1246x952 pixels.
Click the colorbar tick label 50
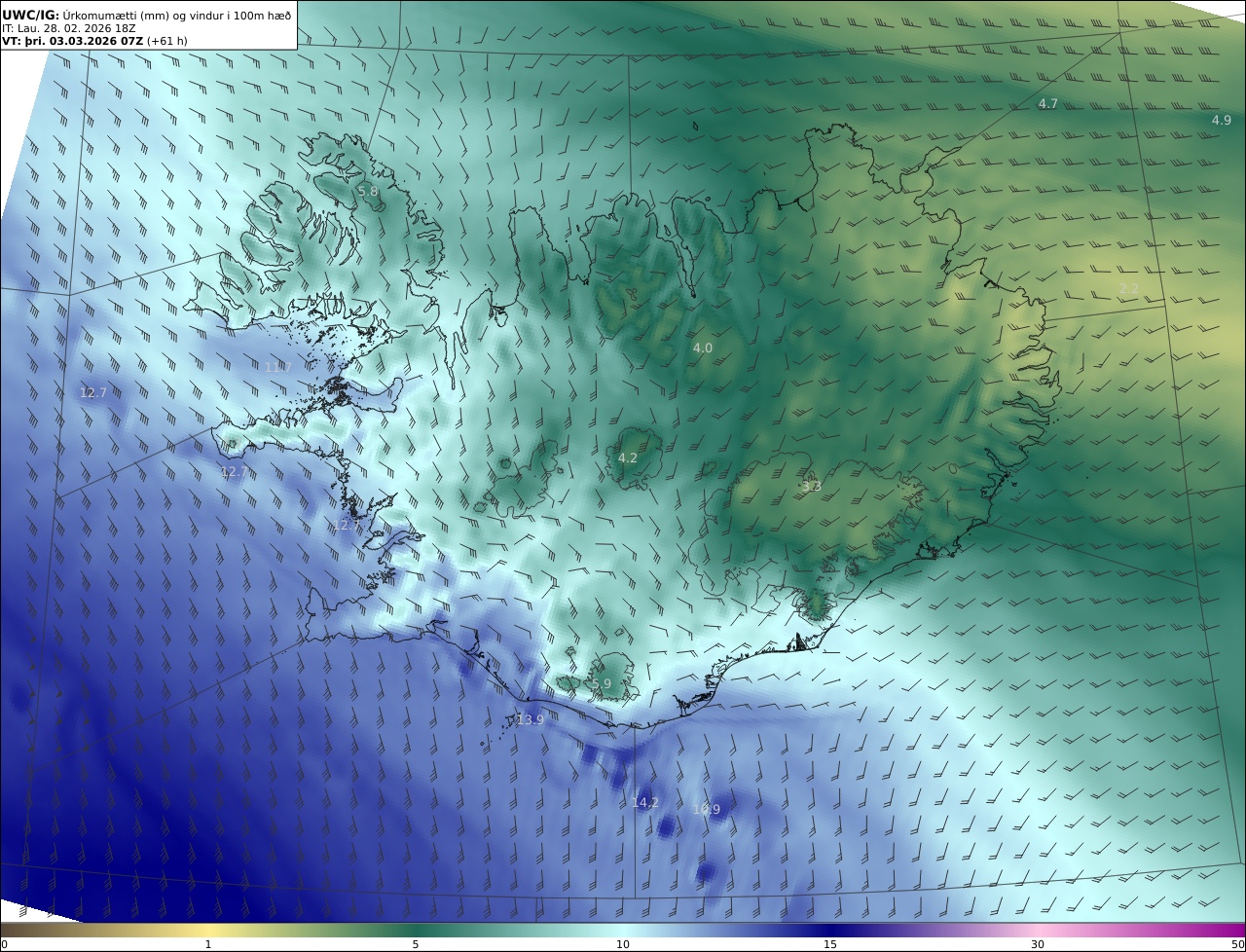click(1237, 944)
